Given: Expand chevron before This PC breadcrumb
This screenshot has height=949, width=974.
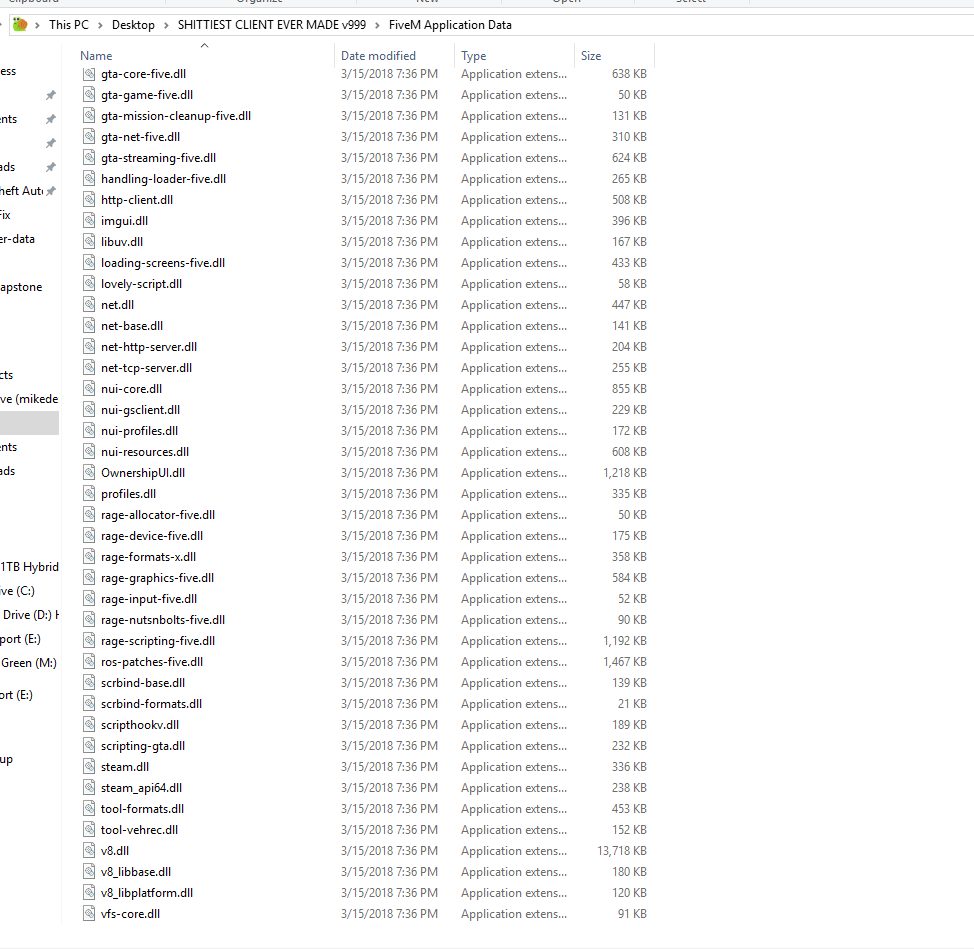Looking at the screenshot, I should 37,25.
